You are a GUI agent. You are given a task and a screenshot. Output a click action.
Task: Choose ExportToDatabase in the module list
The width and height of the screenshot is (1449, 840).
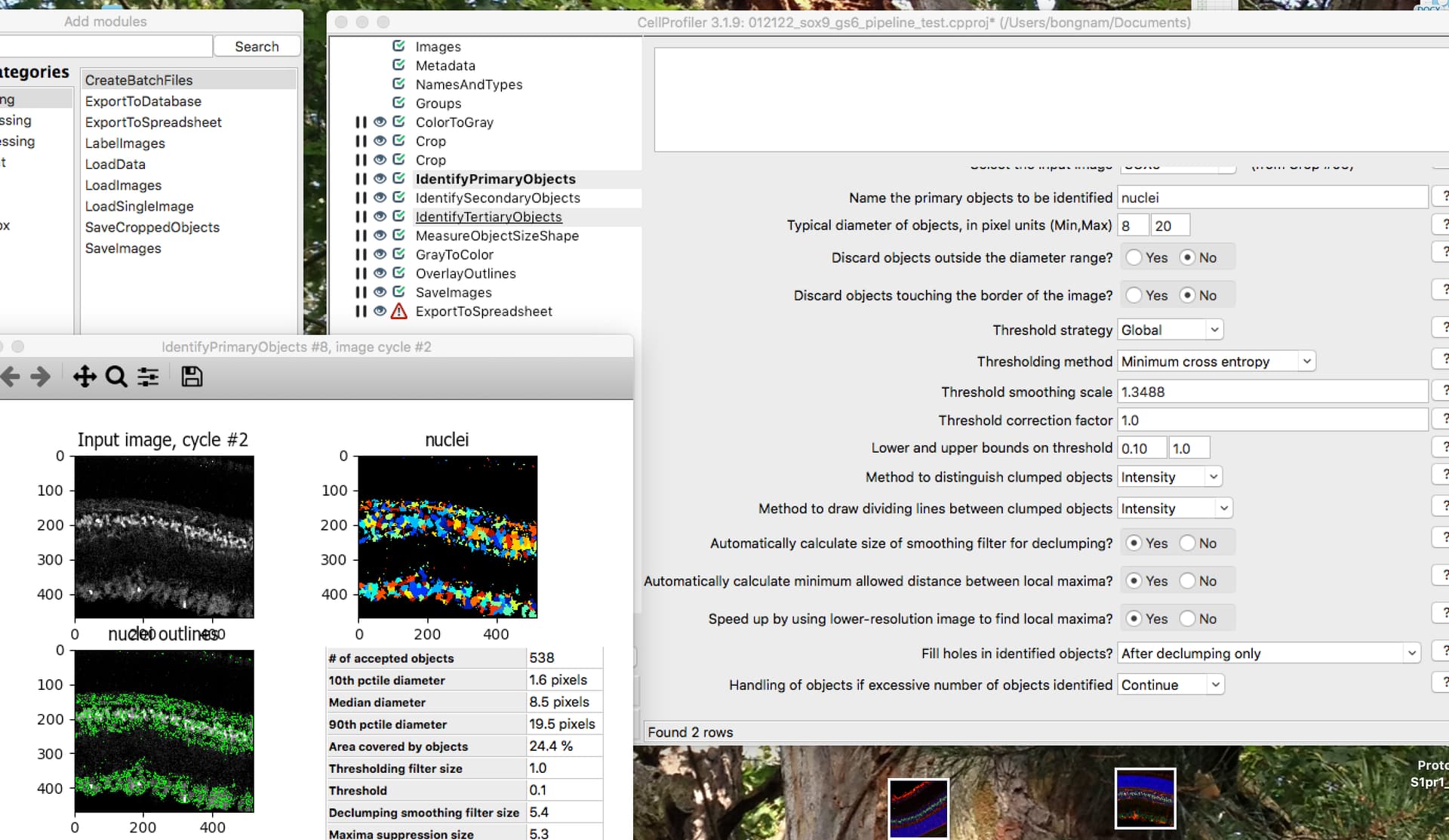143,101
